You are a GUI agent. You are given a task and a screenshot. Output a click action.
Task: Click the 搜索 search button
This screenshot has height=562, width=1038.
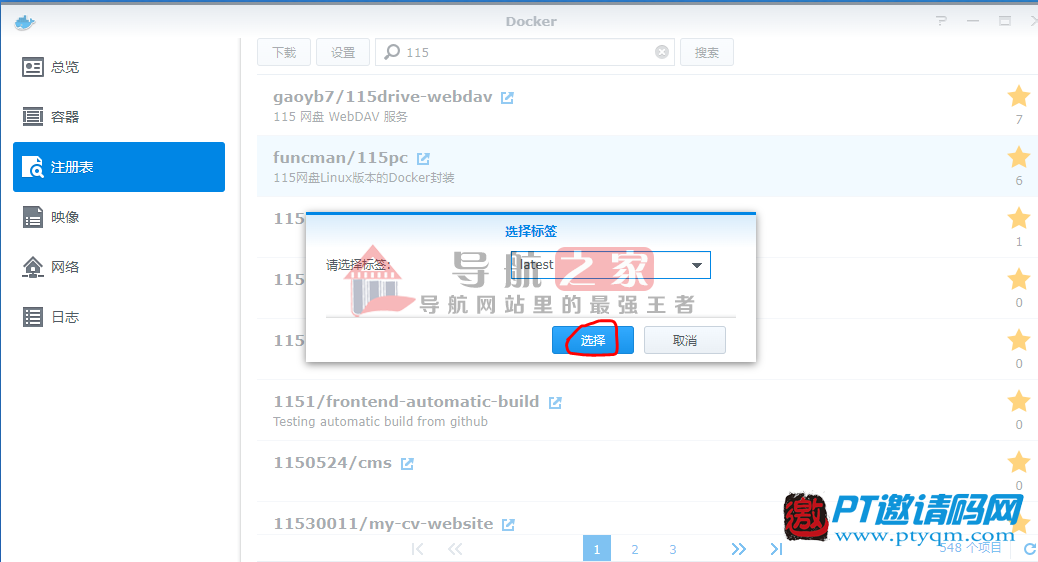point(707,52)
